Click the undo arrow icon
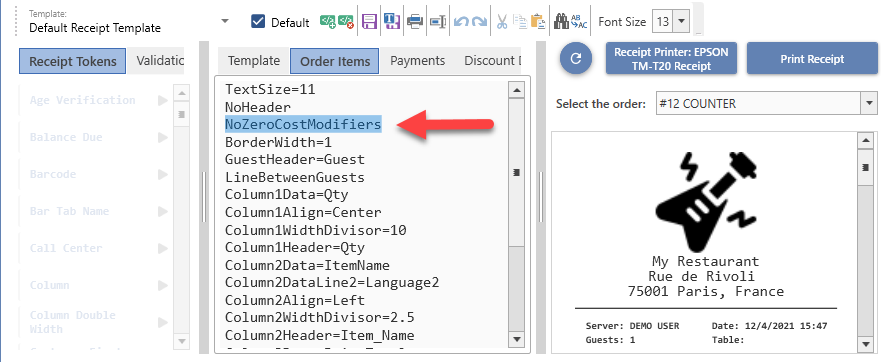881x362 pixels. [461, 22]
